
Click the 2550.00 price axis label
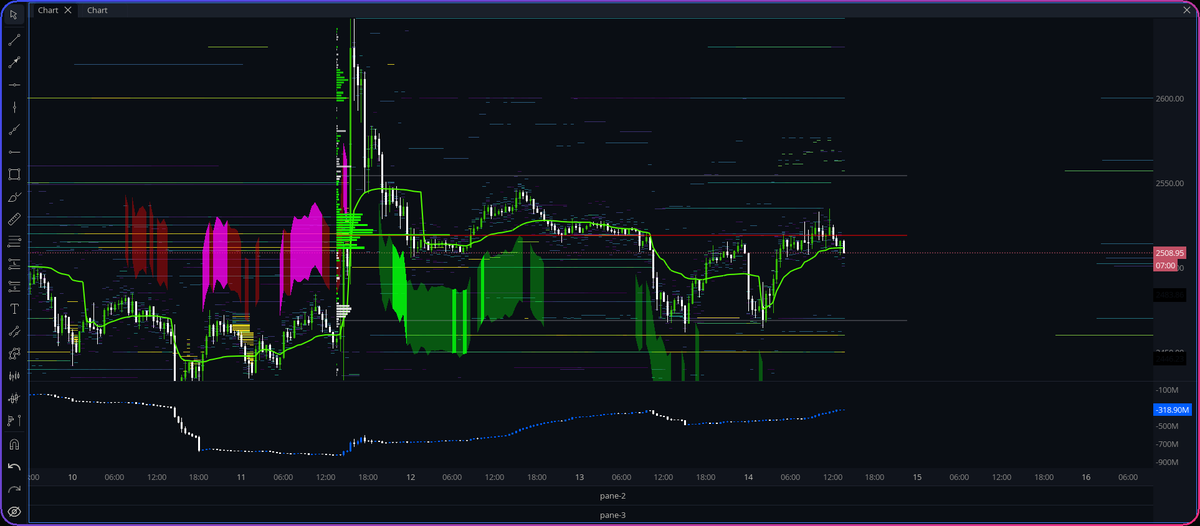click(x=1170, y=184)
